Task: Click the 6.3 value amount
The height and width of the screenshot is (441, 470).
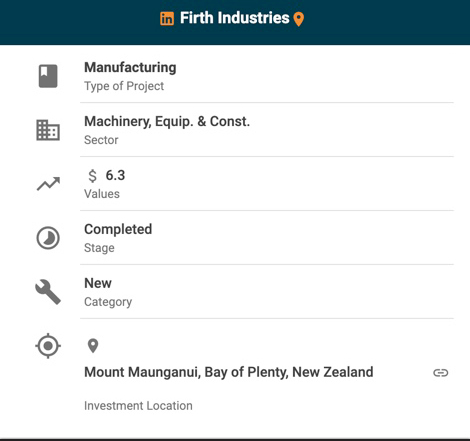Action: tap(115, 175)
